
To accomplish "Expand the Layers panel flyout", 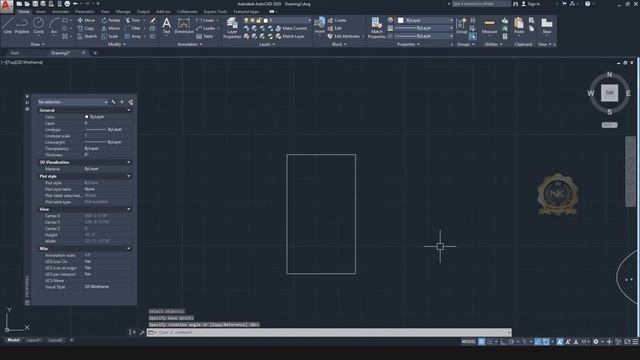I will 267,44.
